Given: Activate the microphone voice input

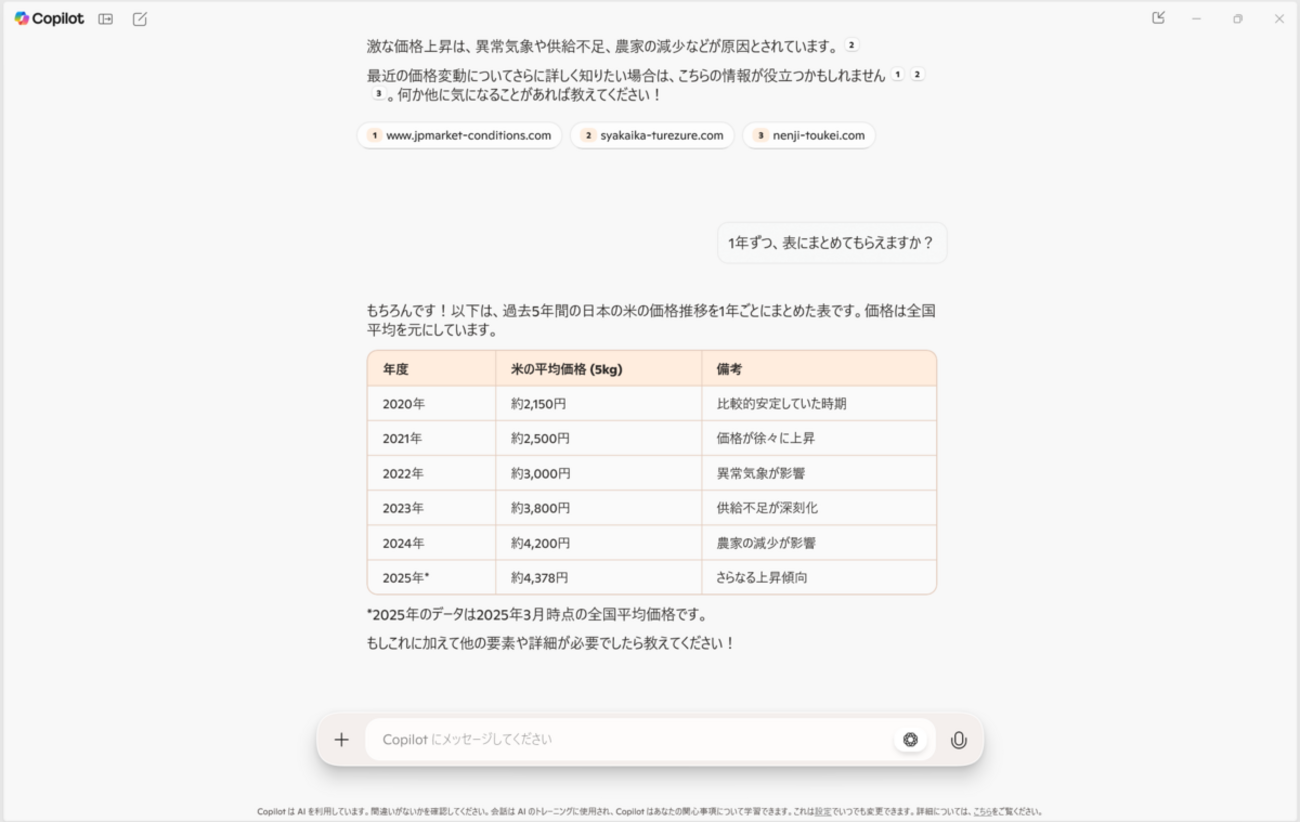Looking at the screenshot, I should 958,740.
